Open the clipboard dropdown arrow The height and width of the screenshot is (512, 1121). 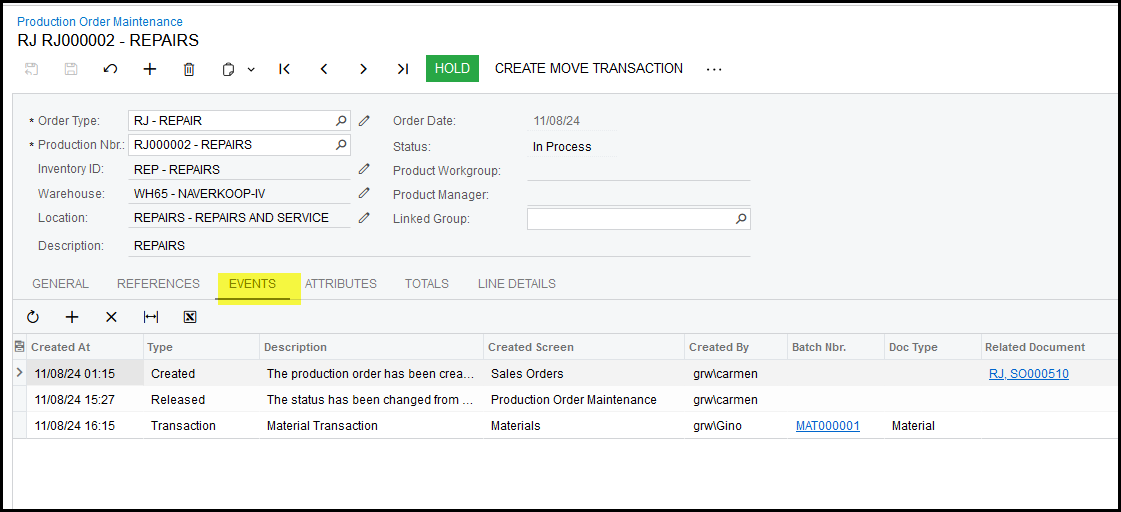pyautogui.click(x=251, y=69)
